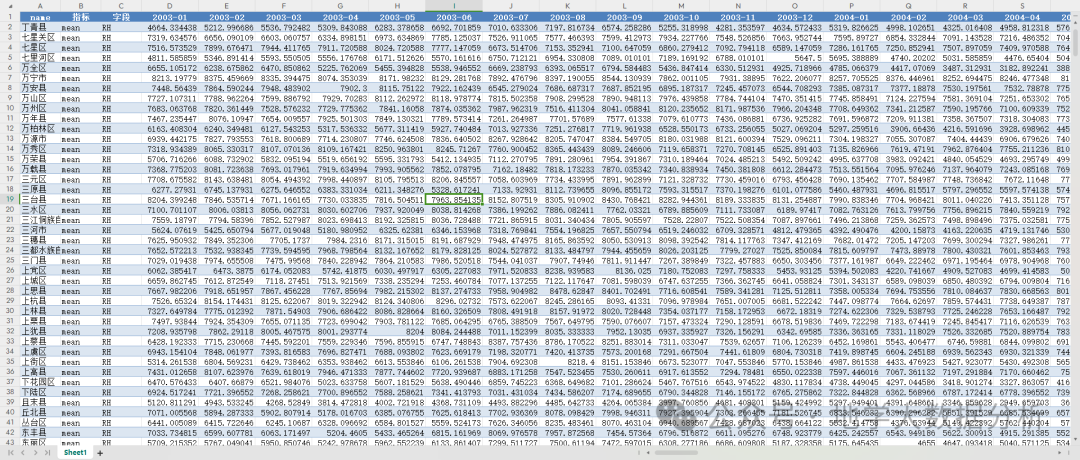The height and width of the screenshot is (460, 1080).
Task: Click the value 4664.334438 for 2003-01
Action: [x=169, y=26]
